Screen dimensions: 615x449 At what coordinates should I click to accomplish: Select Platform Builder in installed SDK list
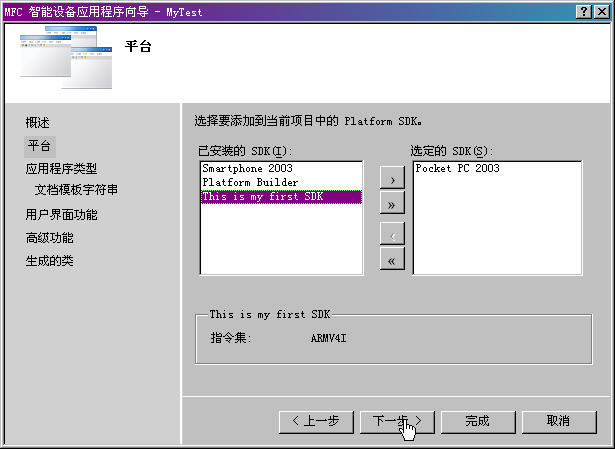(281, 183)
